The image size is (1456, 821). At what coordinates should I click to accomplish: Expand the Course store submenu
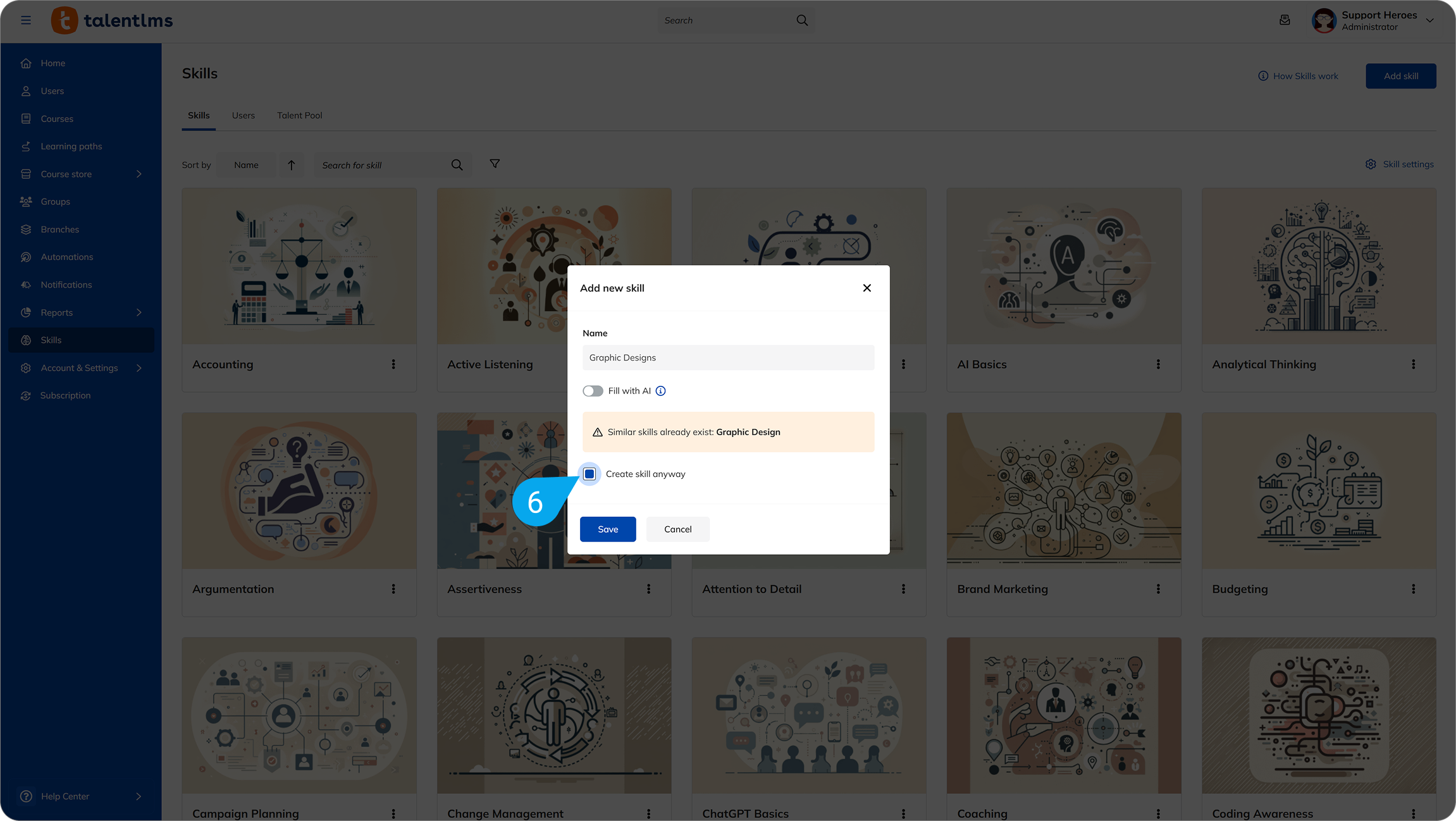tap(139, 174)
